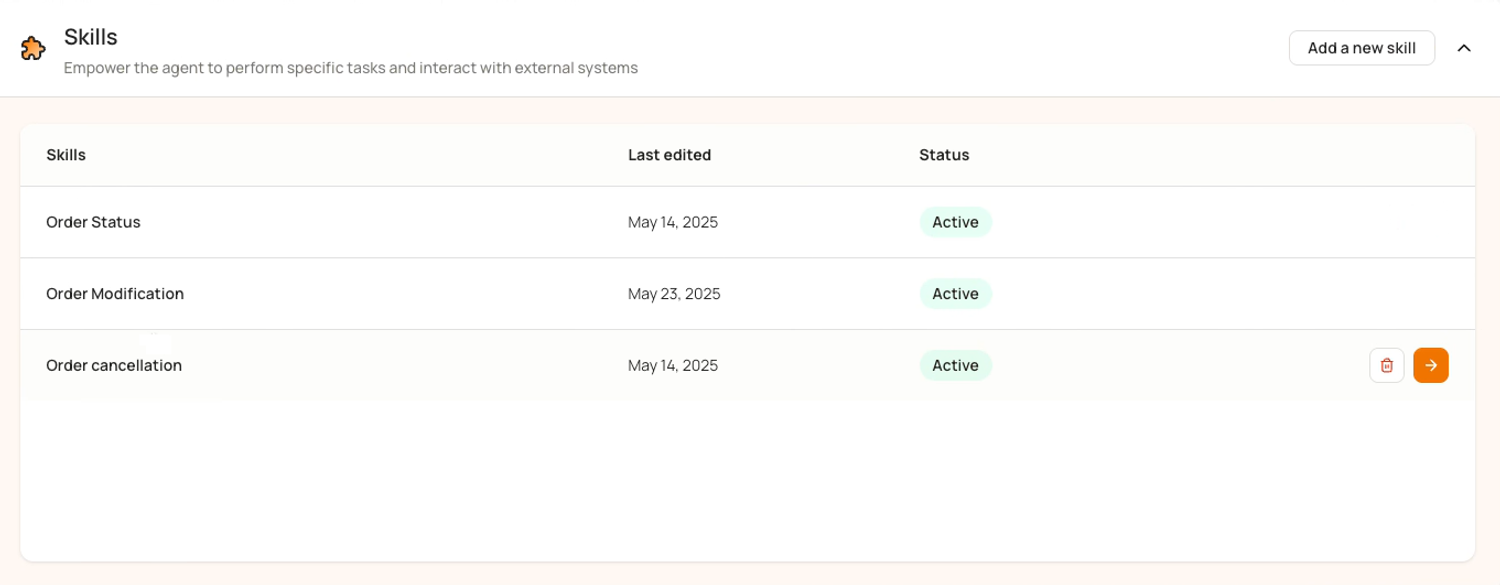Image resolution: width=1500 pixels, height=585 pixels.
Task: Open Order cancellation with the orange arrow button
Action: [1431, 366]
